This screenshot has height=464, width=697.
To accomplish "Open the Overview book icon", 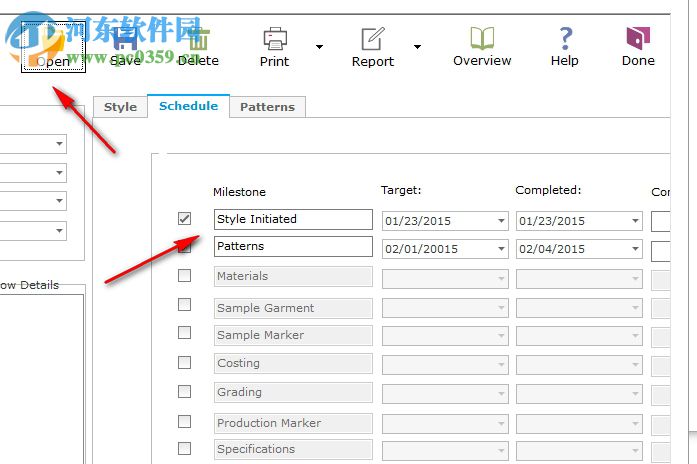I will (482, 40).
